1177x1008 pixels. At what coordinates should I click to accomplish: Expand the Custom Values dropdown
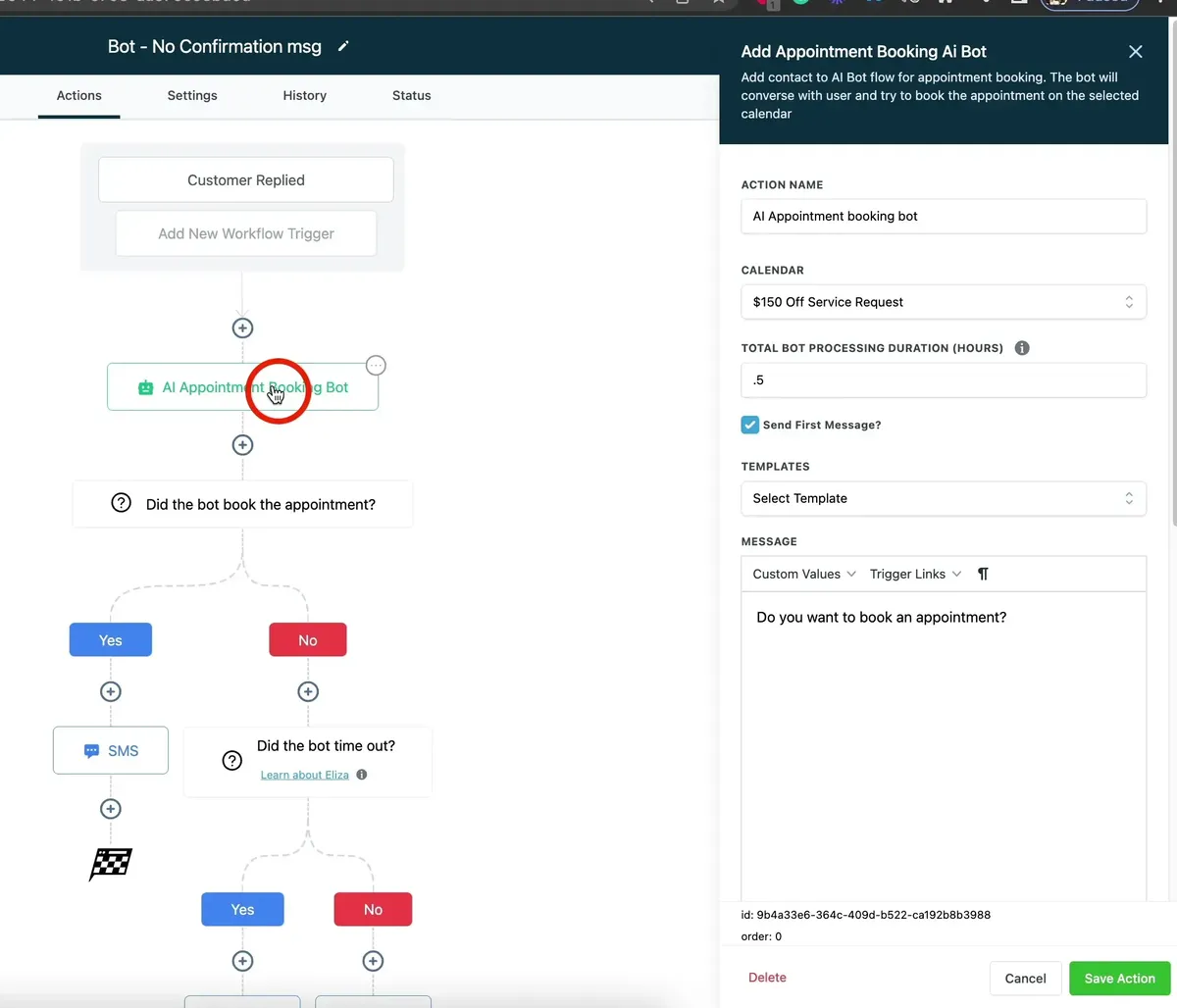point(804,574)
